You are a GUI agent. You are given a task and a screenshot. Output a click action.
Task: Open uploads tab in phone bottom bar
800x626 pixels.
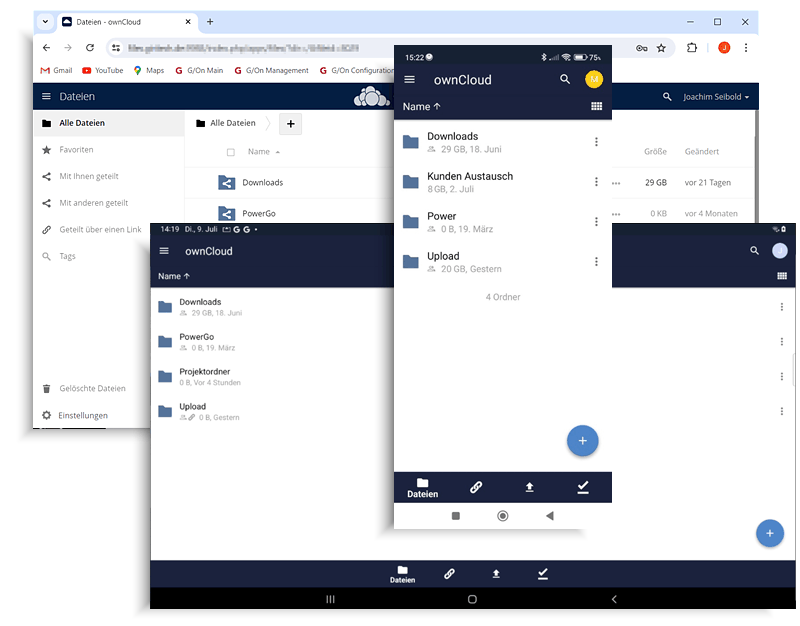pos(530,487)
